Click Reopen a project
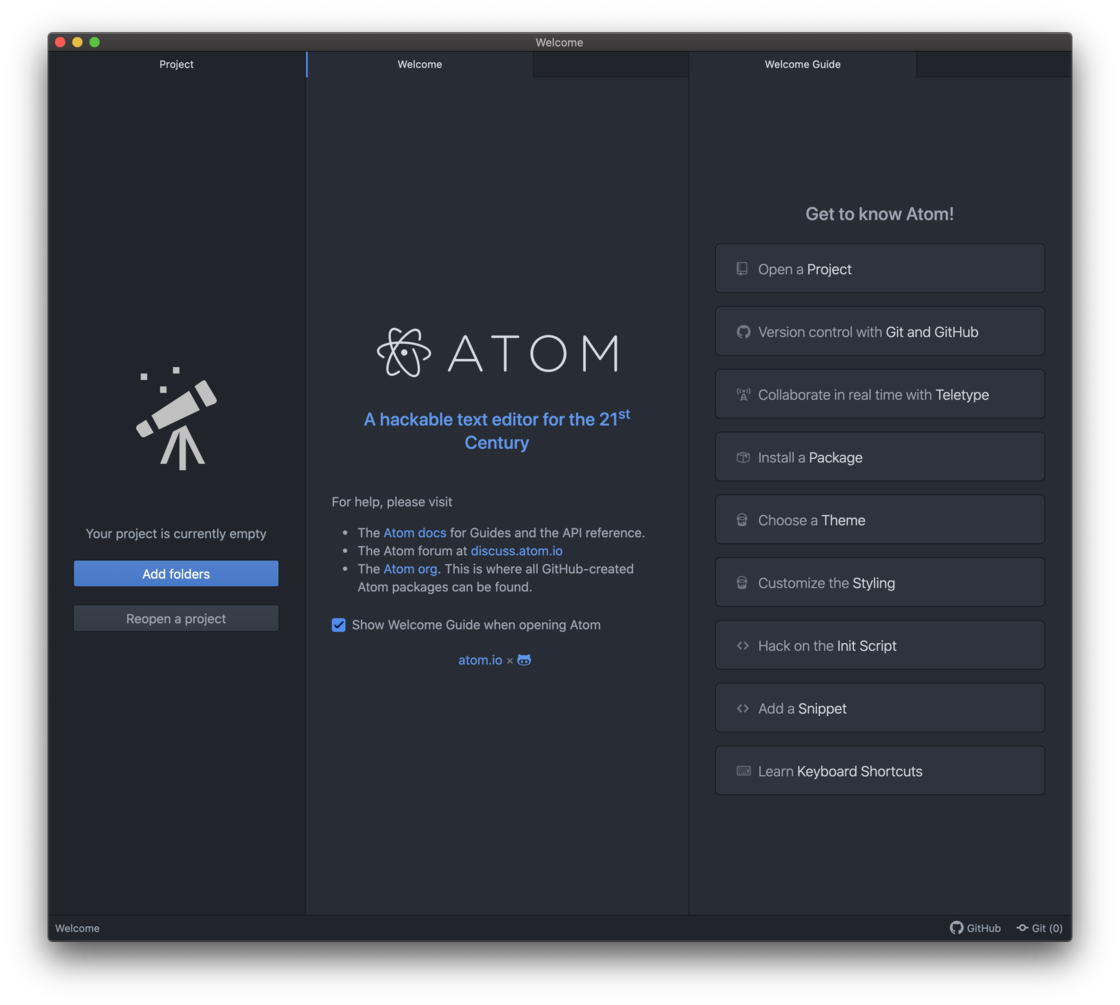This screenshot has width=1120, height=1005. coord(176,618)
